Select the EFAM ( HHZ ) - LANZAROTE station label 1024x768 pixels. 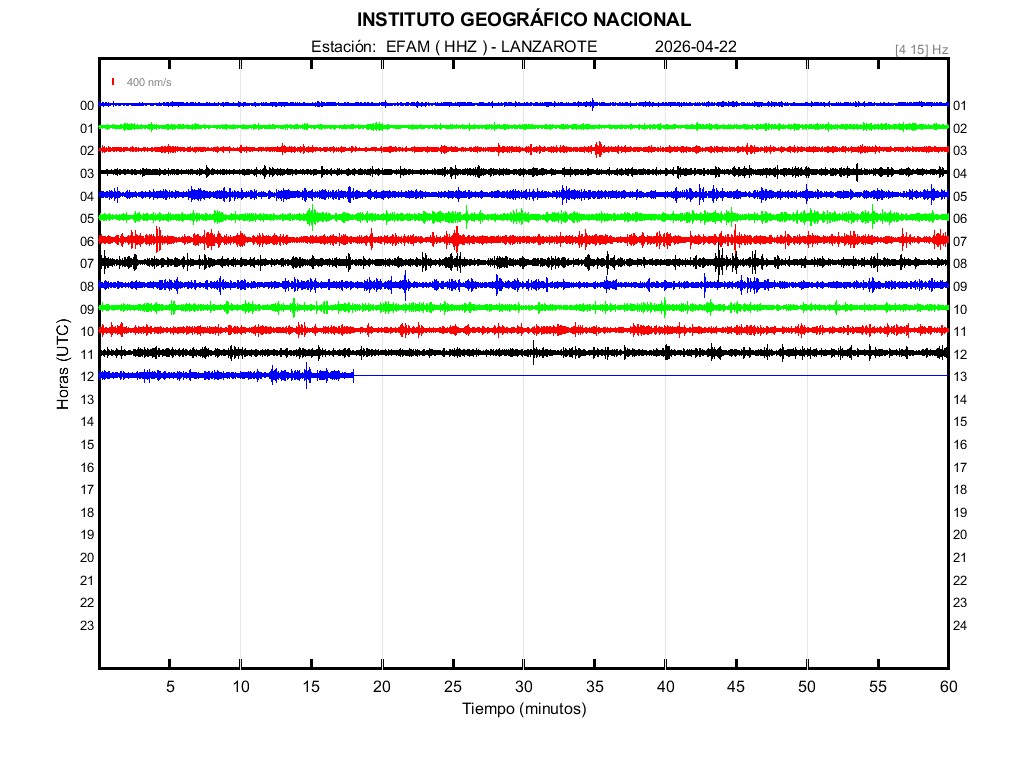click(490, 47)
